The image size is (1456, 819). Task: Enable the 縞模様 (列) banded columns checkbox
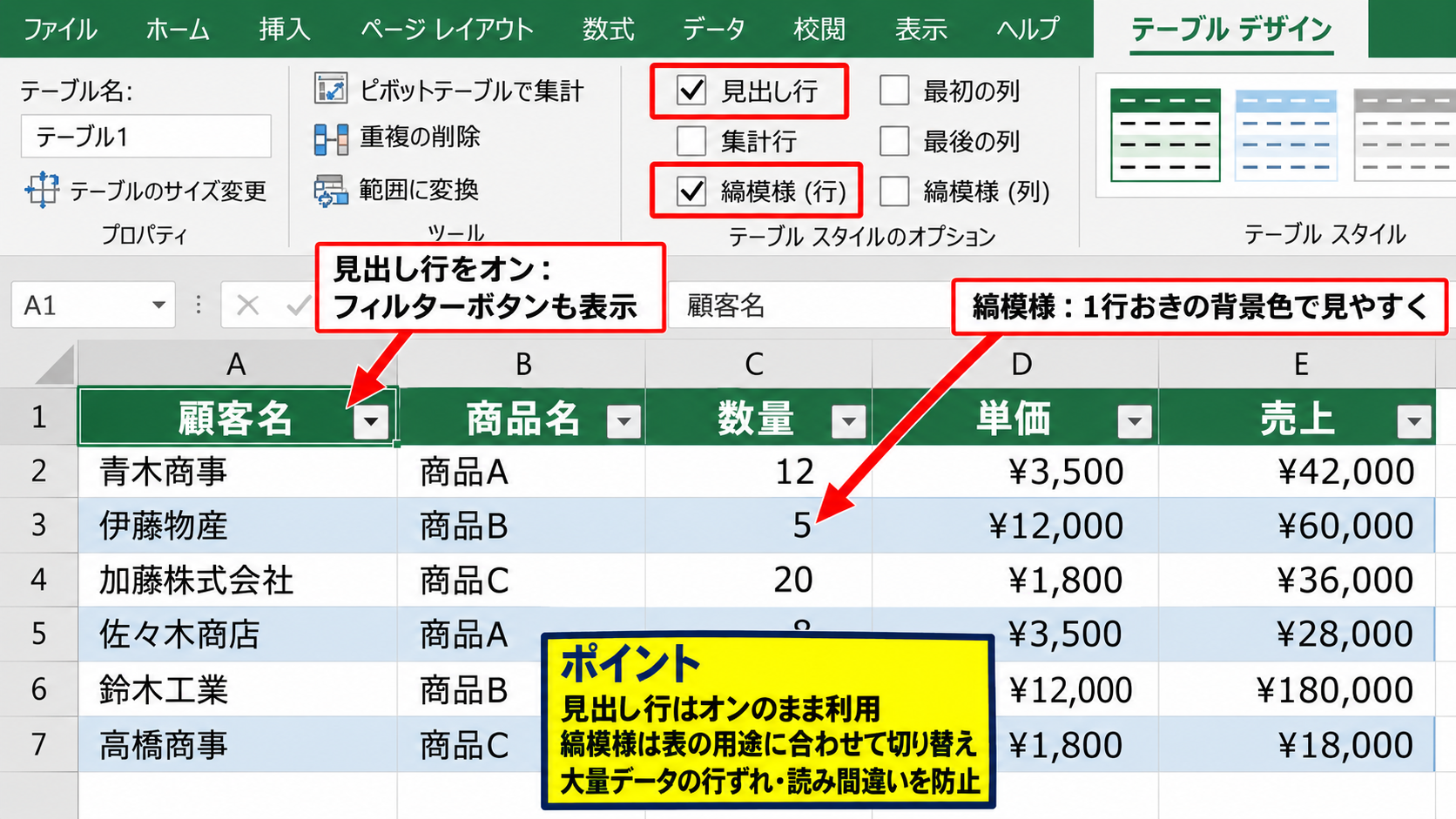[894, 191]
